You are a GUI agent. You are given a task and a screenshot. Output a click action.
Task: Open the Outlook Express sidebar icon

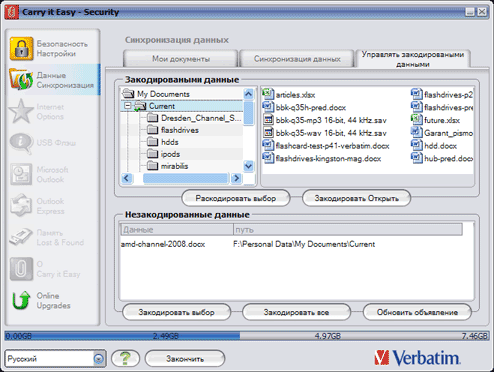point(21,205)
